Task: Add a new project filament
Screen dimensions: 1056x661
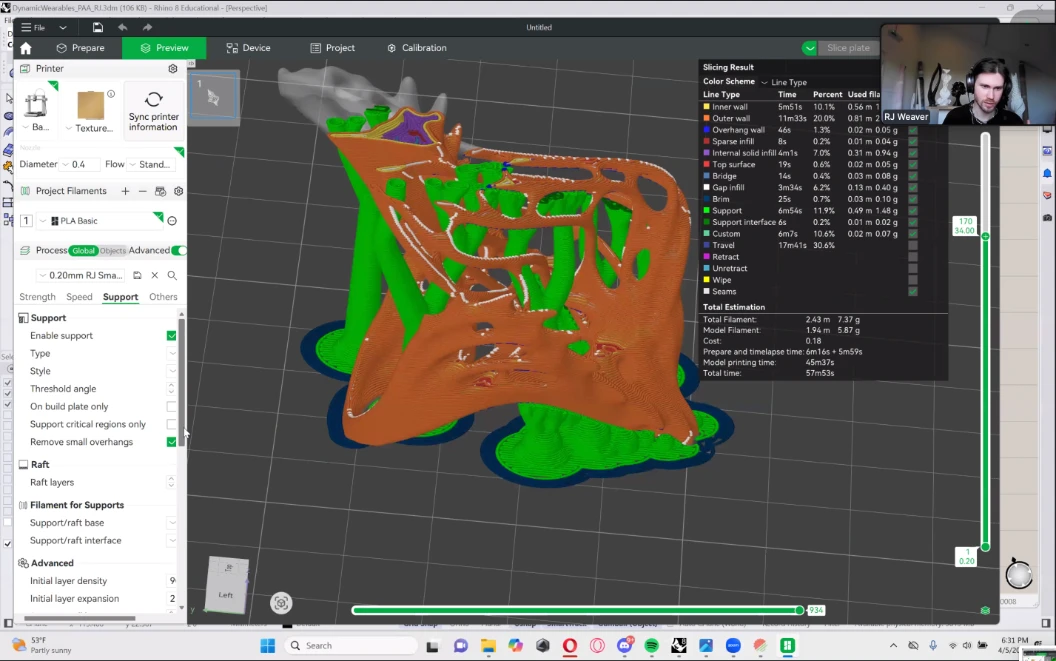Action: (125, 191)
